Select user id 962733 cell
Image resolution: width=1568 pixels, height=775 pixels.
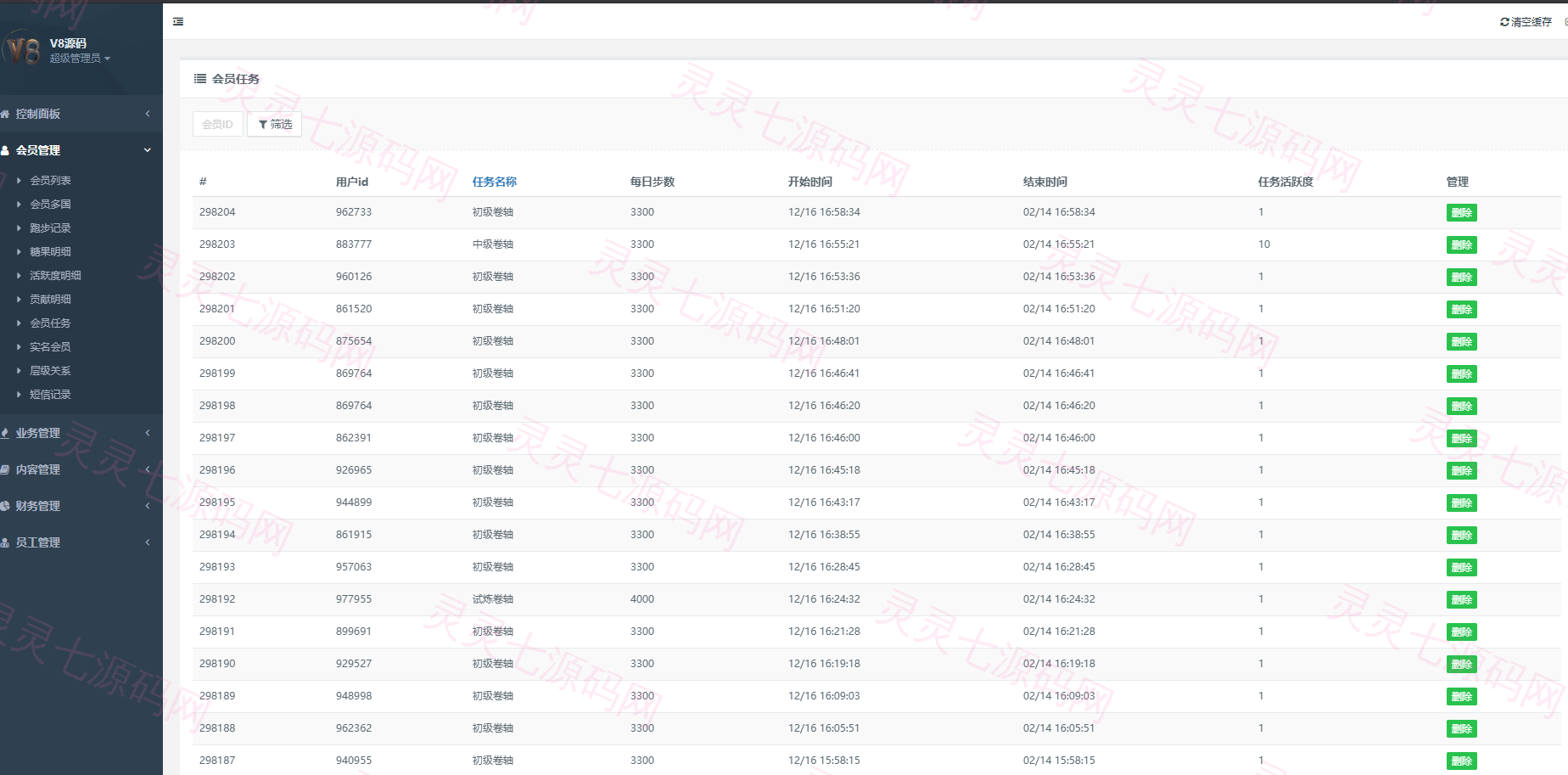(354, 212)
